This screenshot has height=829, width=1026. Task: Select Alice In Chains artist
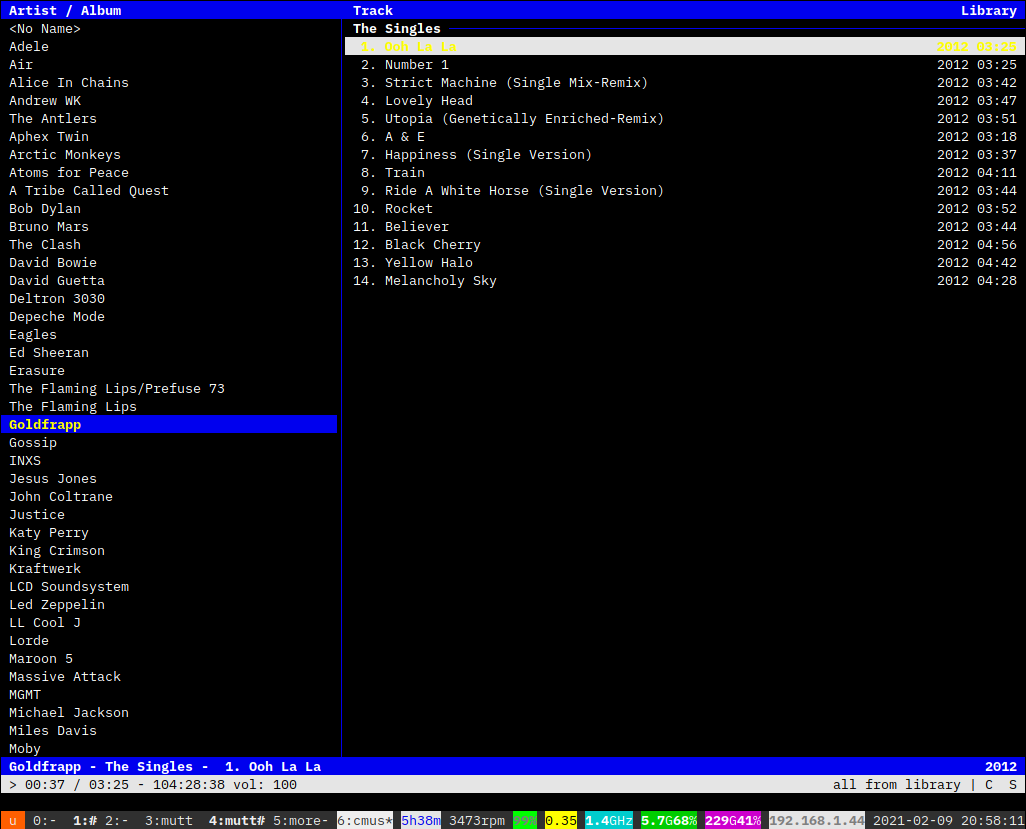pyautogui.click(x=169, y=82)
